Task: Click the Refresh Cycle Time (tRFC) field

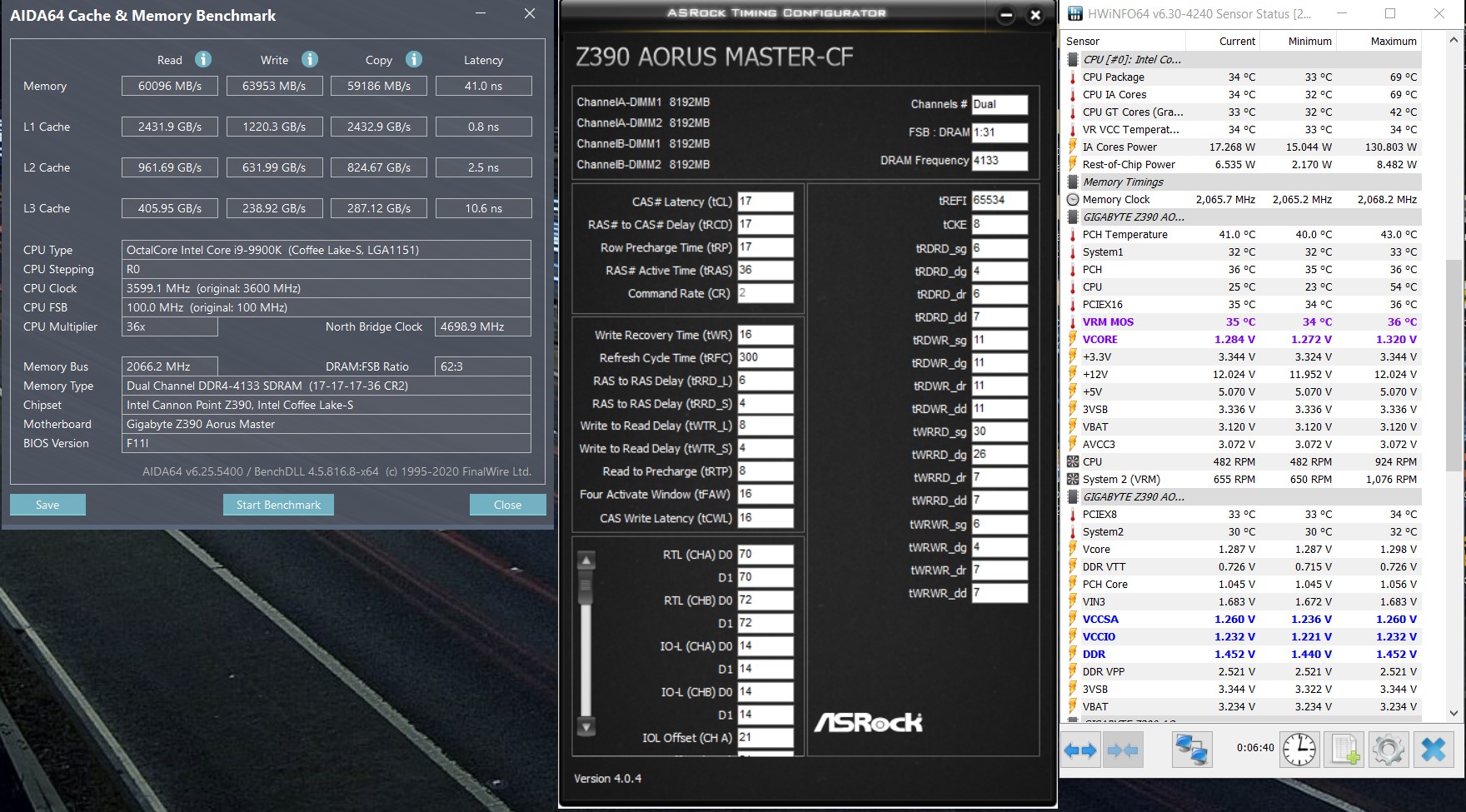Action: click(x=765, y=358)
